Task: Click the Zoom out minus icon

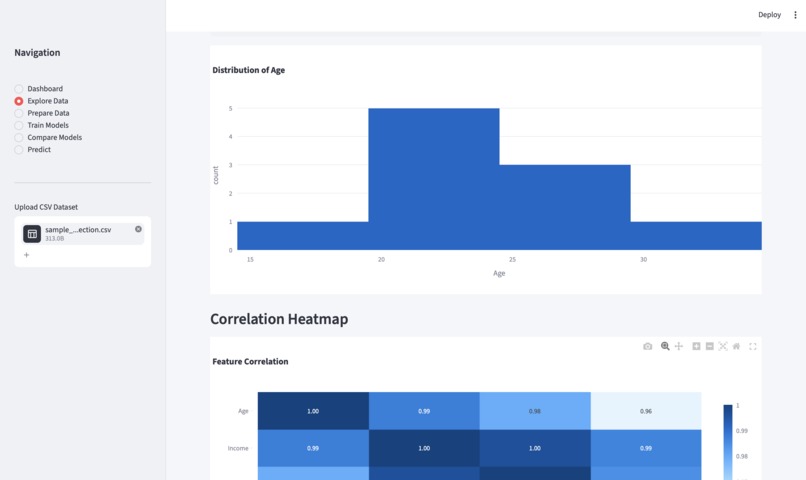Action: [x=709, y=346]
